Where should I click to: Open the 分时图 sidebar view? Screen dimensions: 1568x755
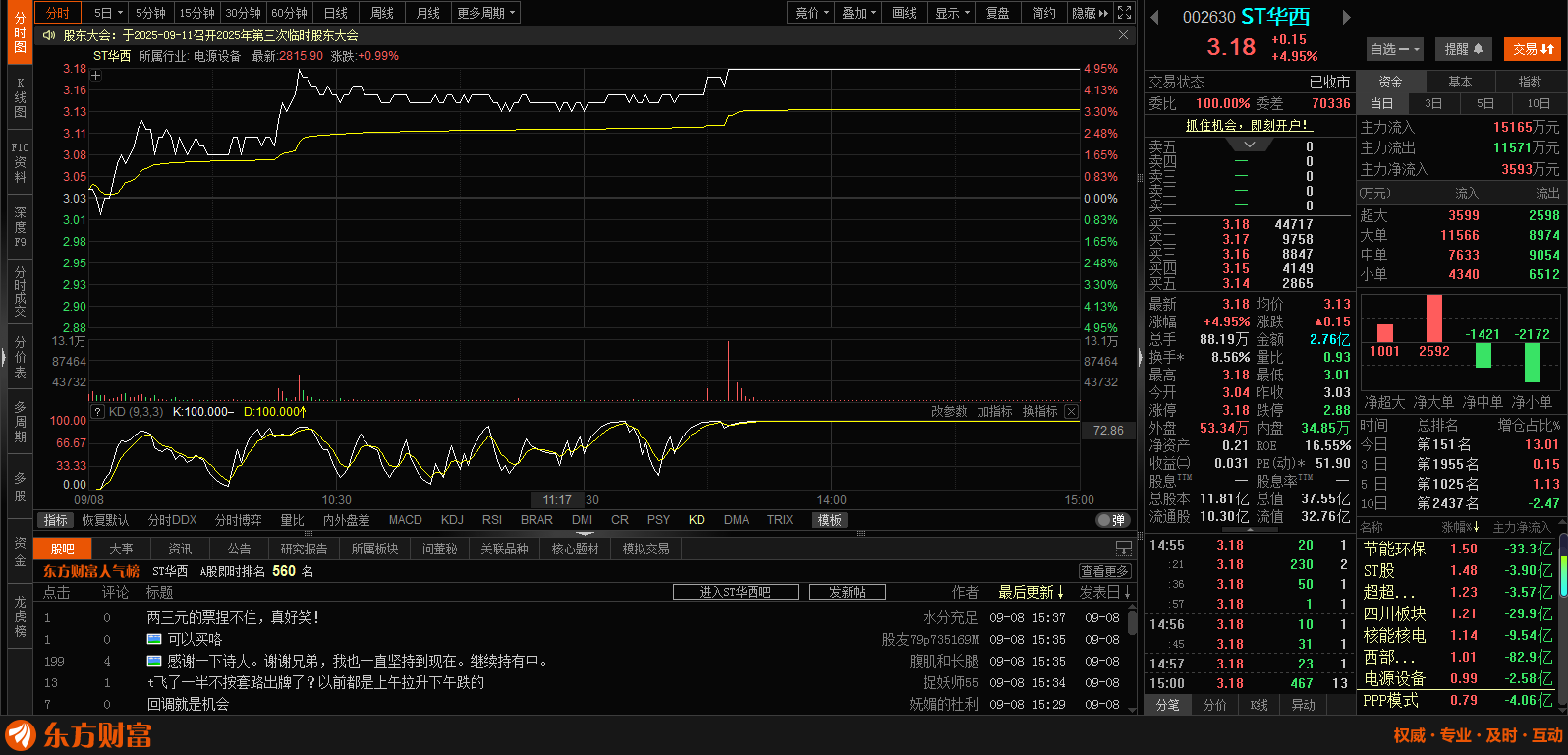tap(20, 32)
